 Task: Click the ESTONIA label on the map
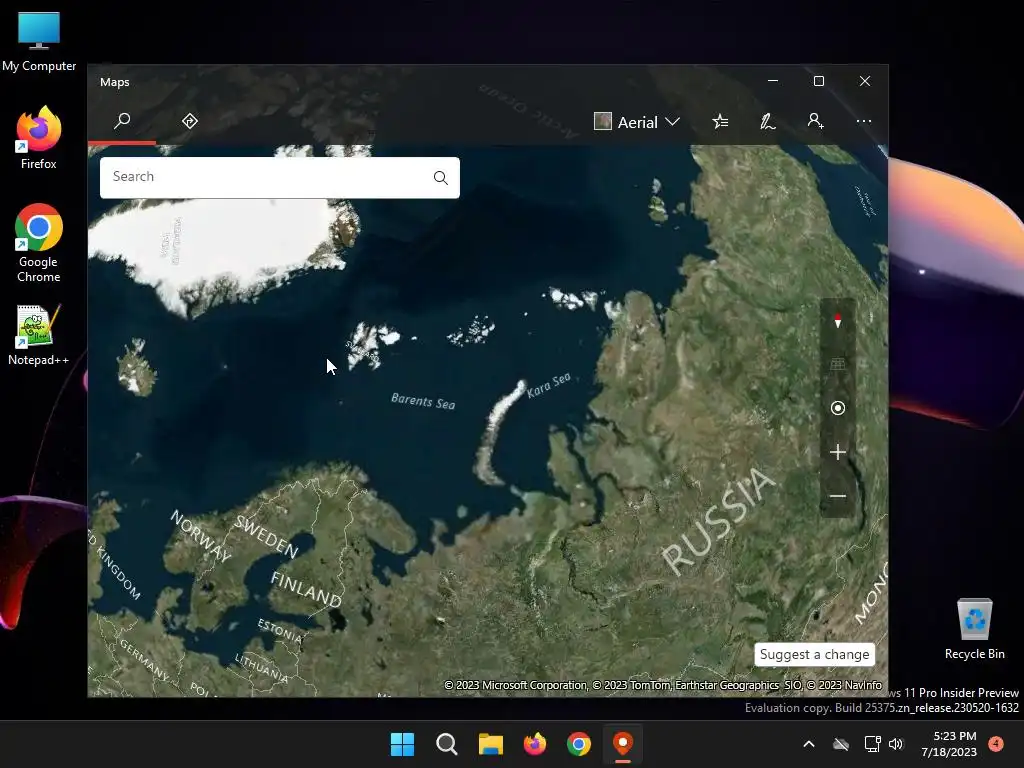[x=280, y=631]
